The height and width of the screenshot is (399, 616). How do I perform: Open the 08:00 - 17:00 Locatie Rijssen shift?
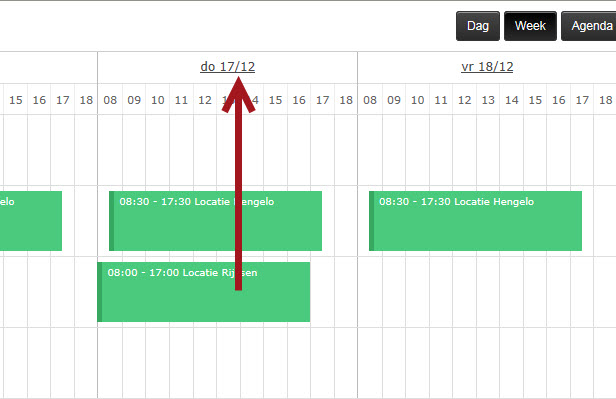[x=204, y=292]
